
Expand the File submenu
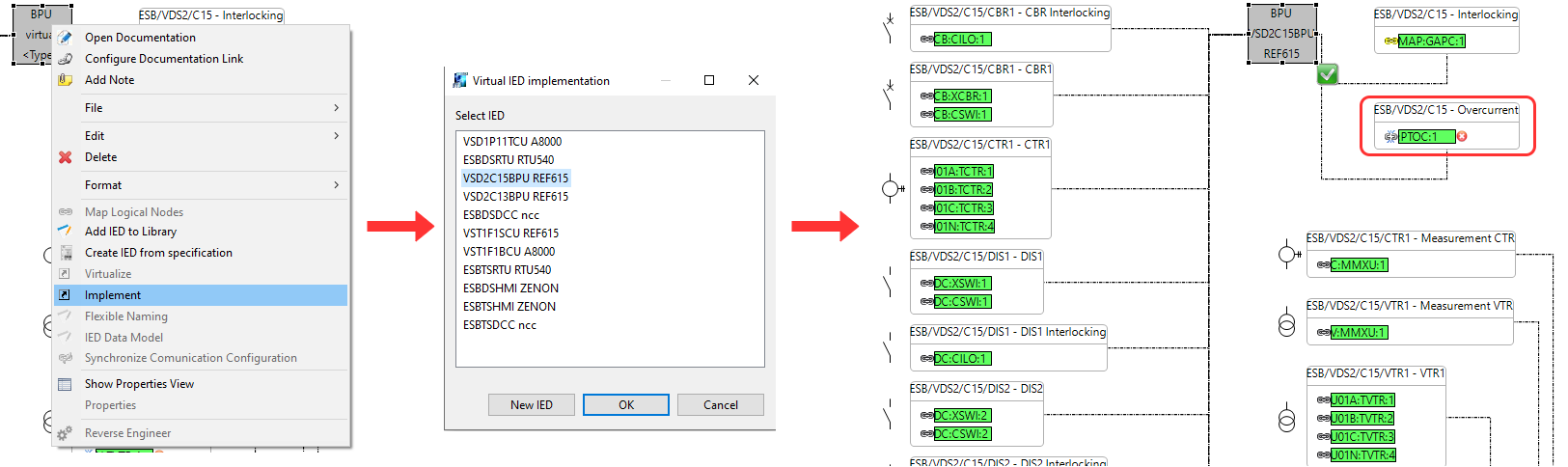(x=336, y=108)
